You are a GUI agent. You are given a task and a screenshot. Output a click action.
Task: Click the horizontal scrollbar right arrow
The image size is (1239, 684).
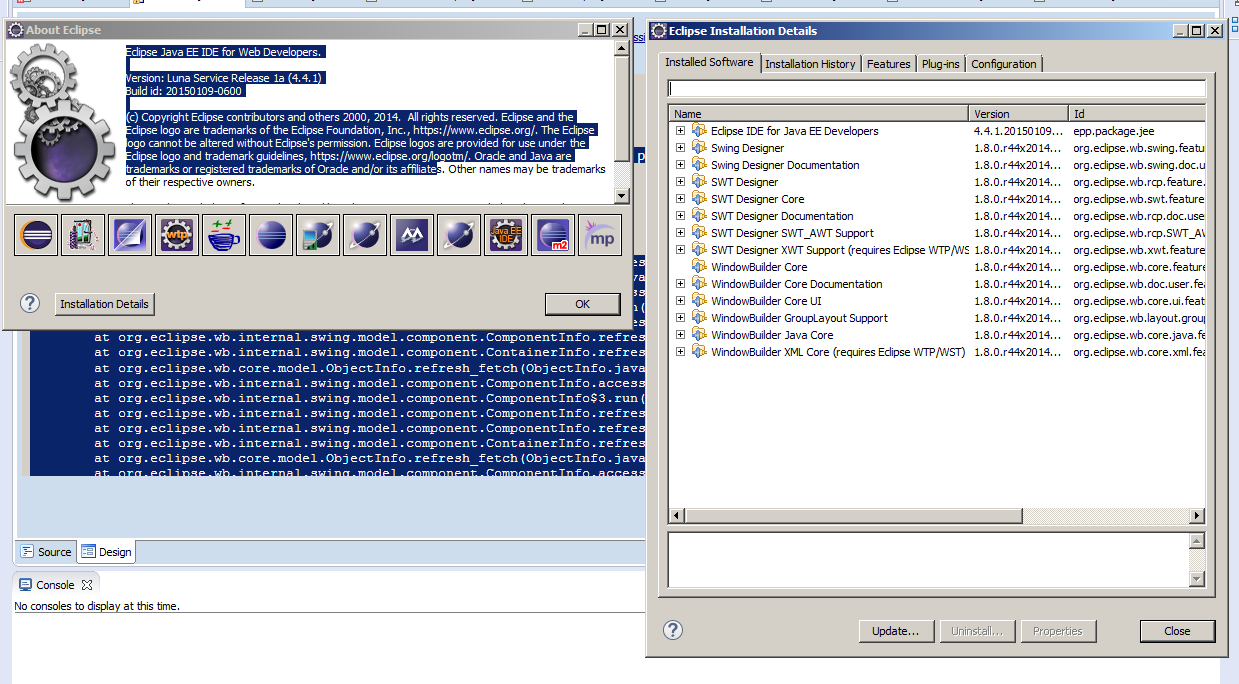[1197, 516]
